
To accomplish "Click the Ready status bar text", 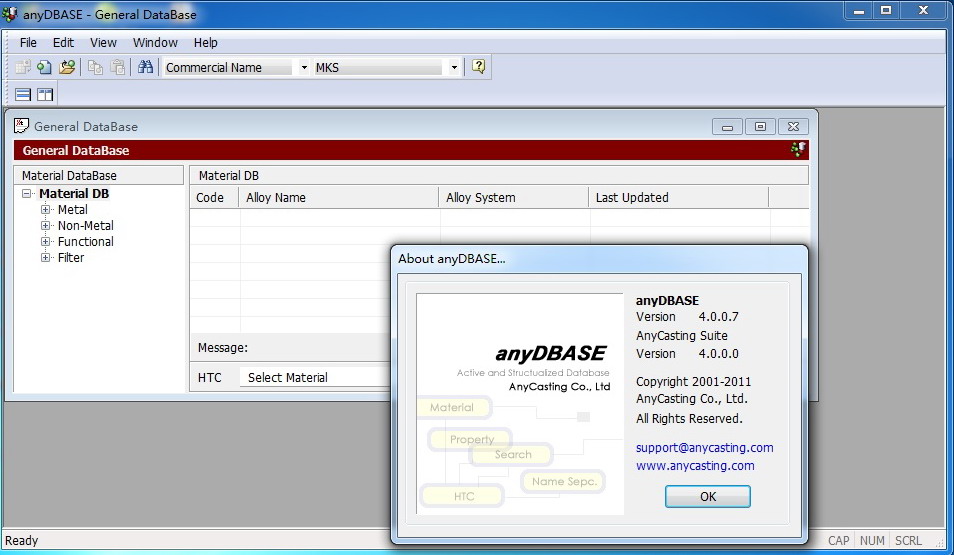I will pyautogui.click(x=21, y=540).
